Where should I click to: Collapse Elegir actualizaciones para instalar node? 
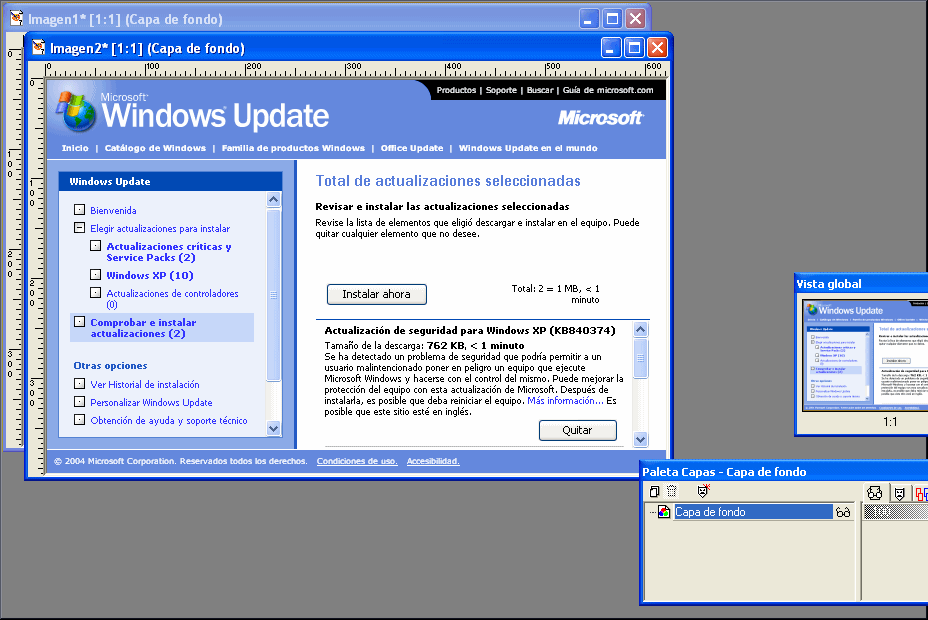(x=79, y=228)
